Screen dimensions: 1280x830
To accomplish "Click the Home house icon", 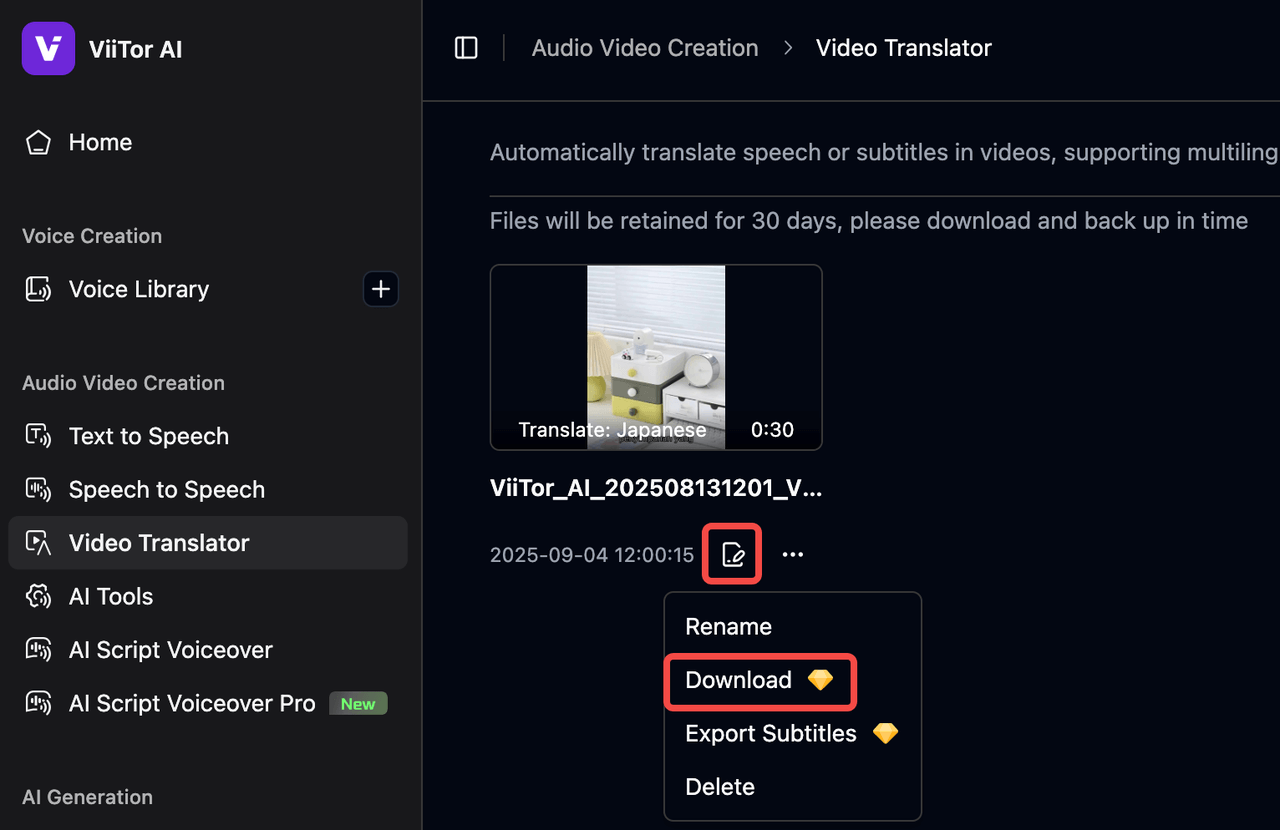I will click(x=38, y=143).
